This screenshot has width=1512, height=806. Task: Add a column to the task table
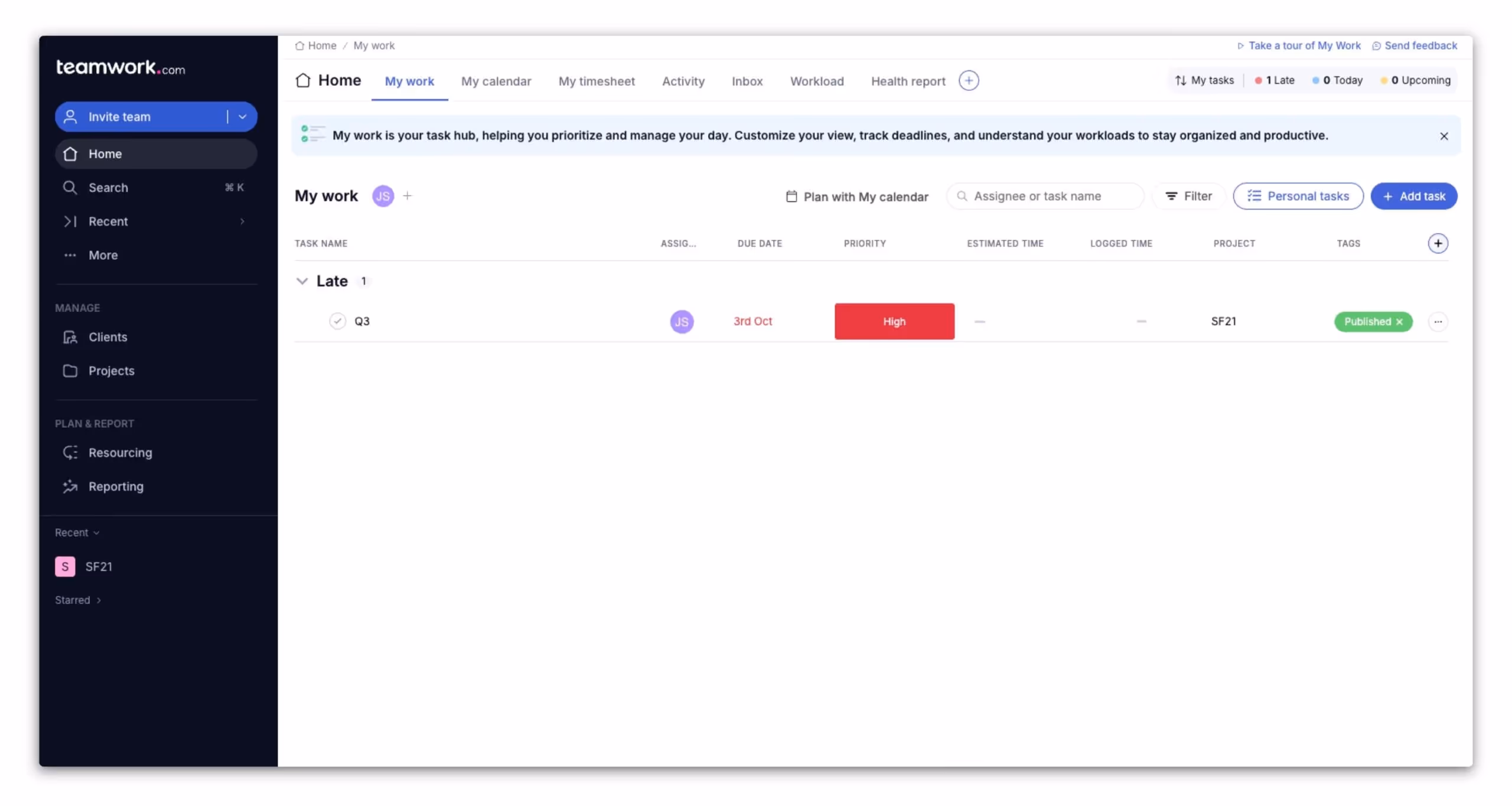coord(1438,243)
